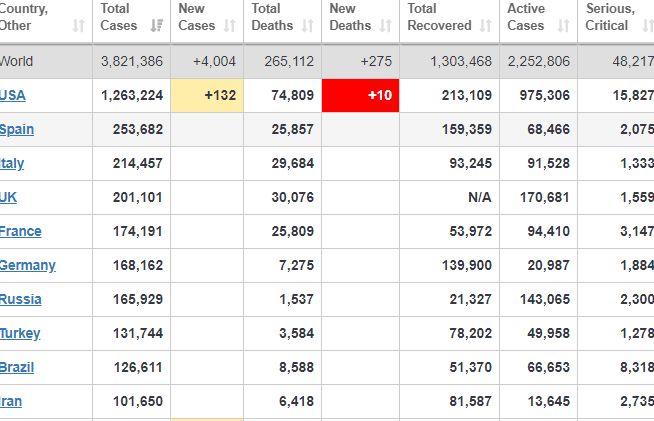Click the yellow +132 new cases cell

(x=206, y=95)
